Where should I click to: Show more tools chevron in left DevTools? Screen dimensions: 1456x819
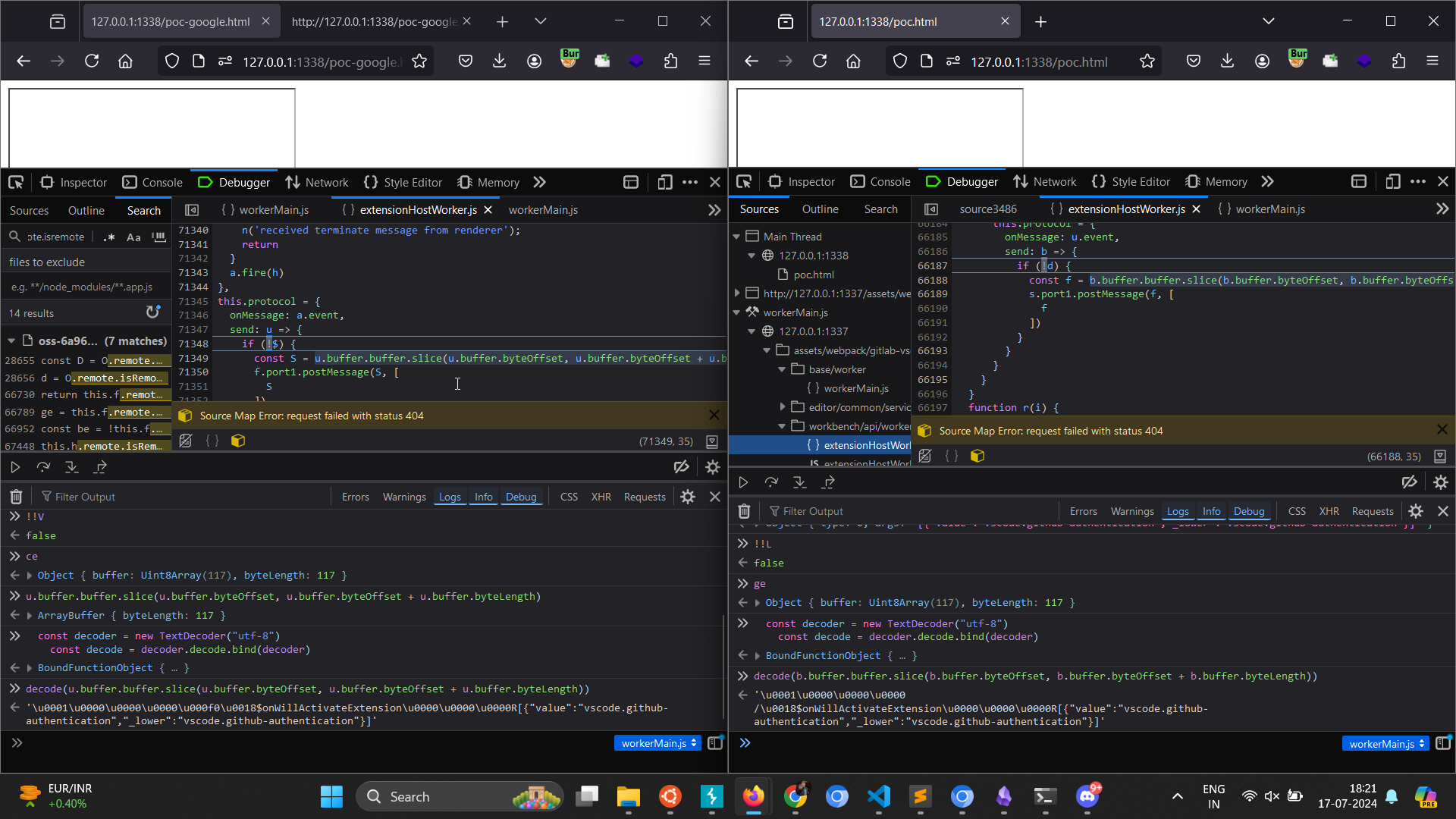[x=539, y=182]
